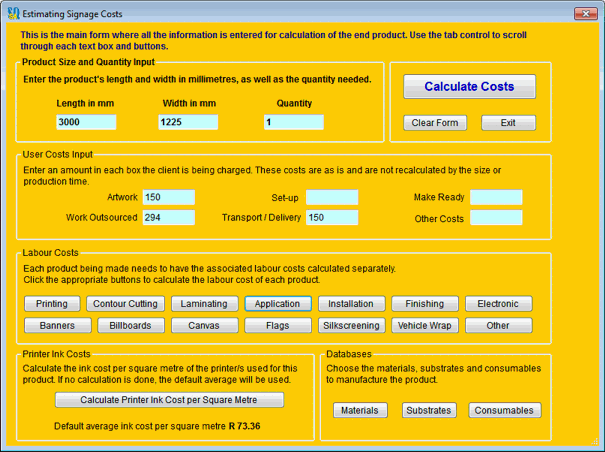Select the Width in mm input box
This screenshot has height=452, width=605.
click(188, 122)
